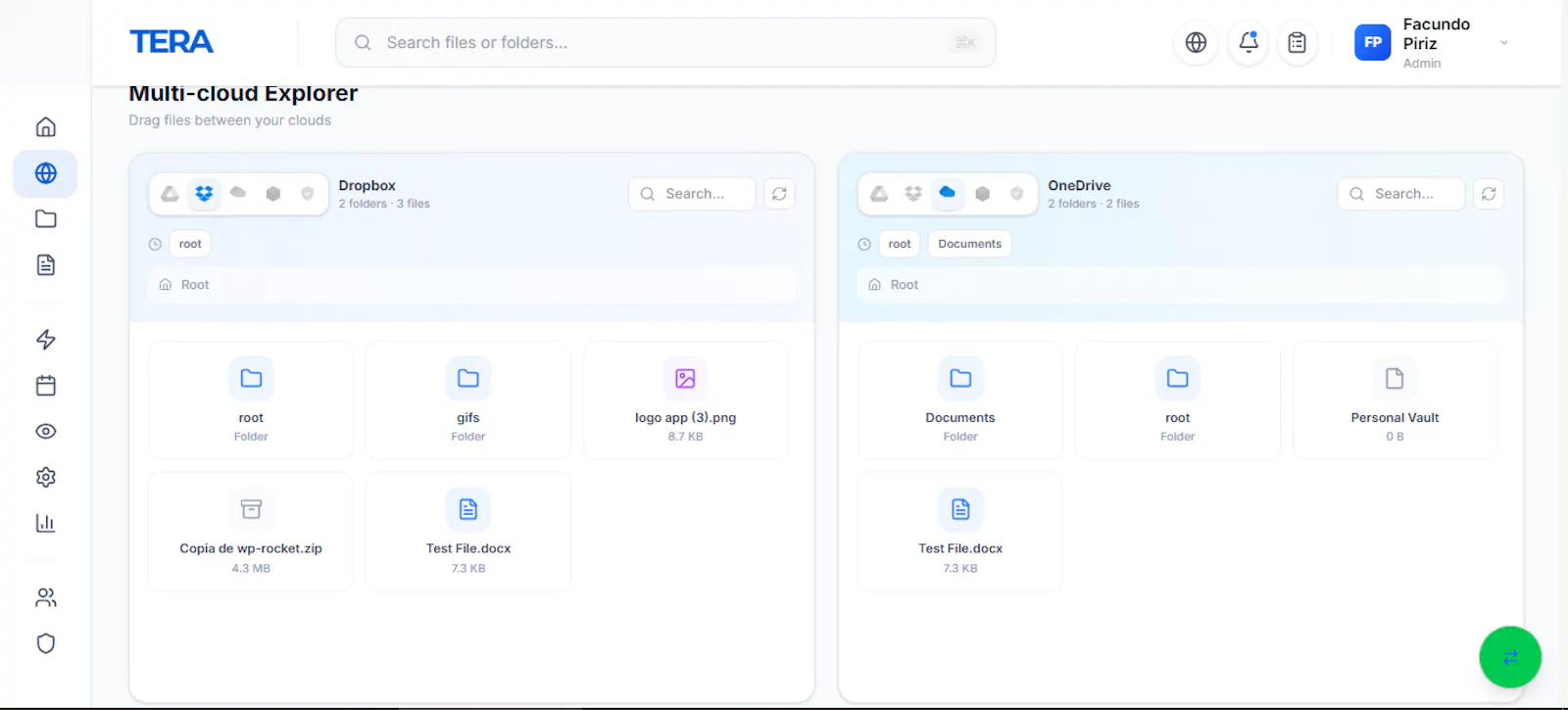
Task: Refresh the OneDrive panel
Action: pos(1489,194)
